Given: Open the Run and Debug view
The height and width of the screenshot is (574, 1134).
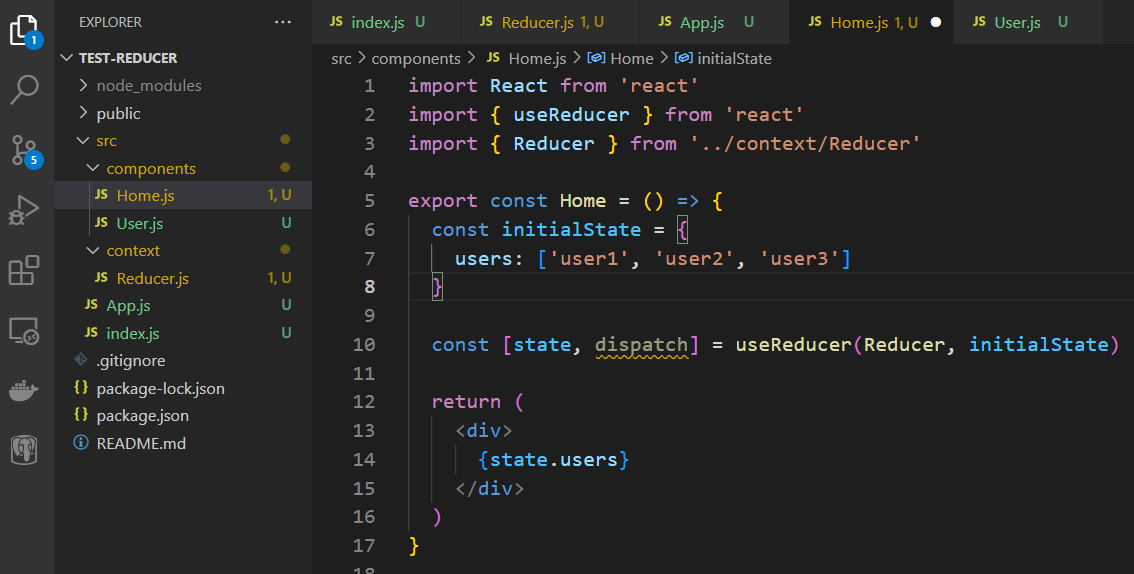Looking at the screenshot, I should click(24, 210).
